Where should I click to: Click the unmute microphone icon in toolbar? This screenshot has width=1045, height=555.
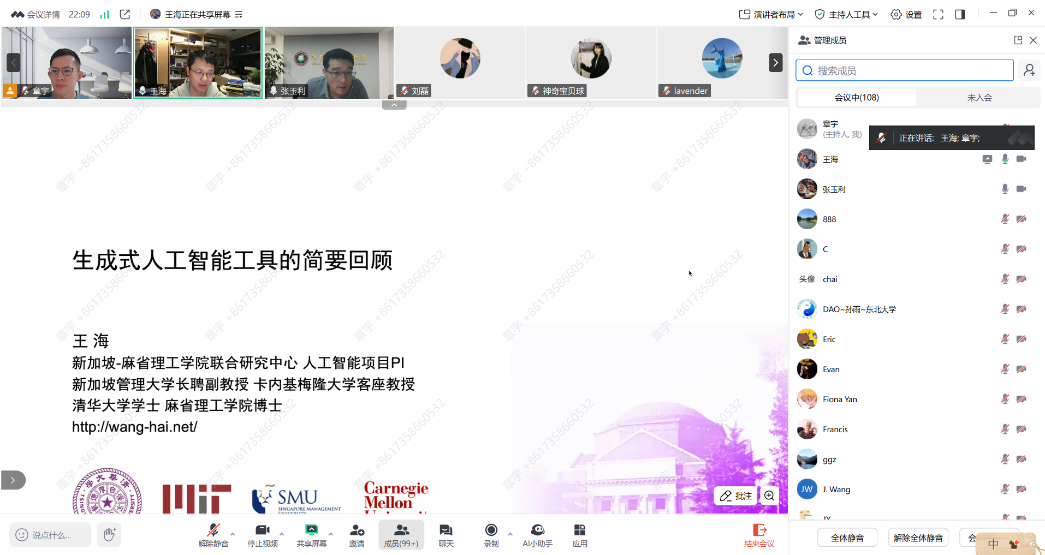(x=212, y=531)
